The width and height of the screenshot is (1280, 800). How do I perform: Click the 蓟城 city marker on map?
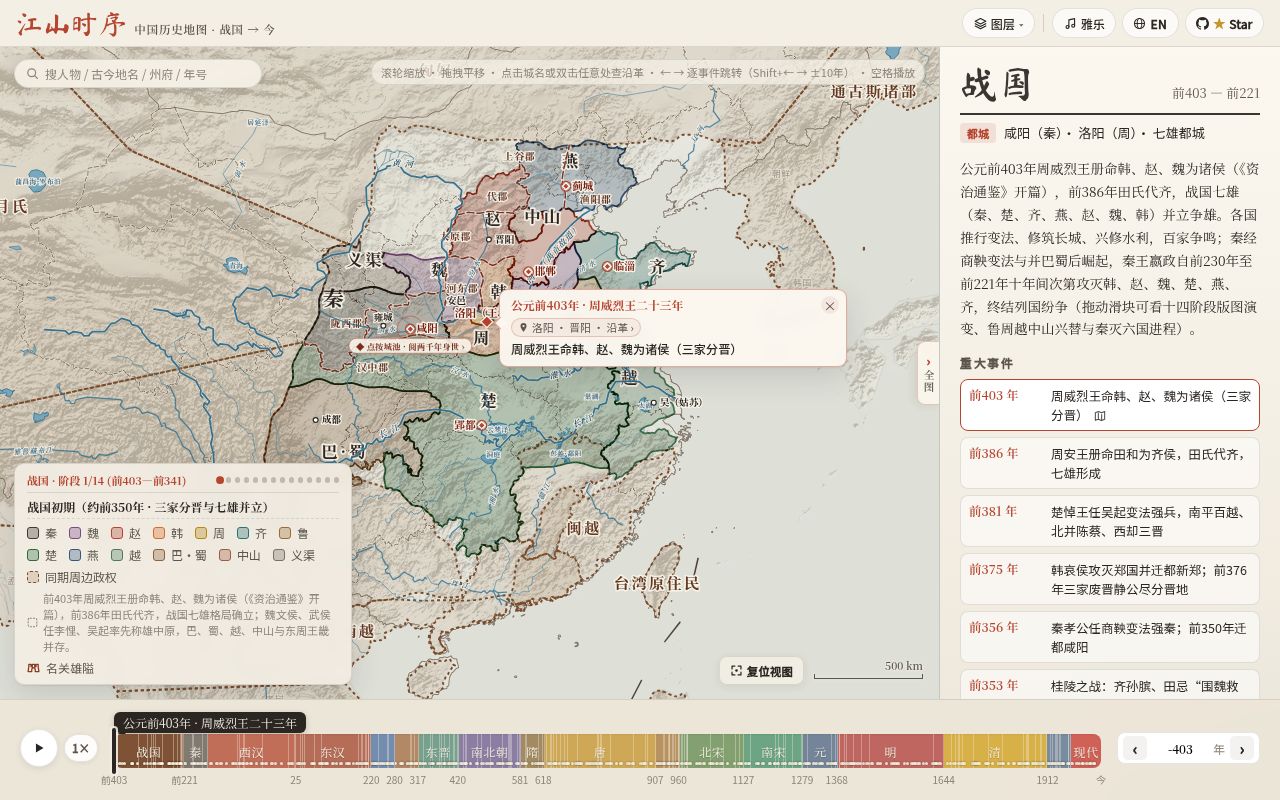point(565,186)
